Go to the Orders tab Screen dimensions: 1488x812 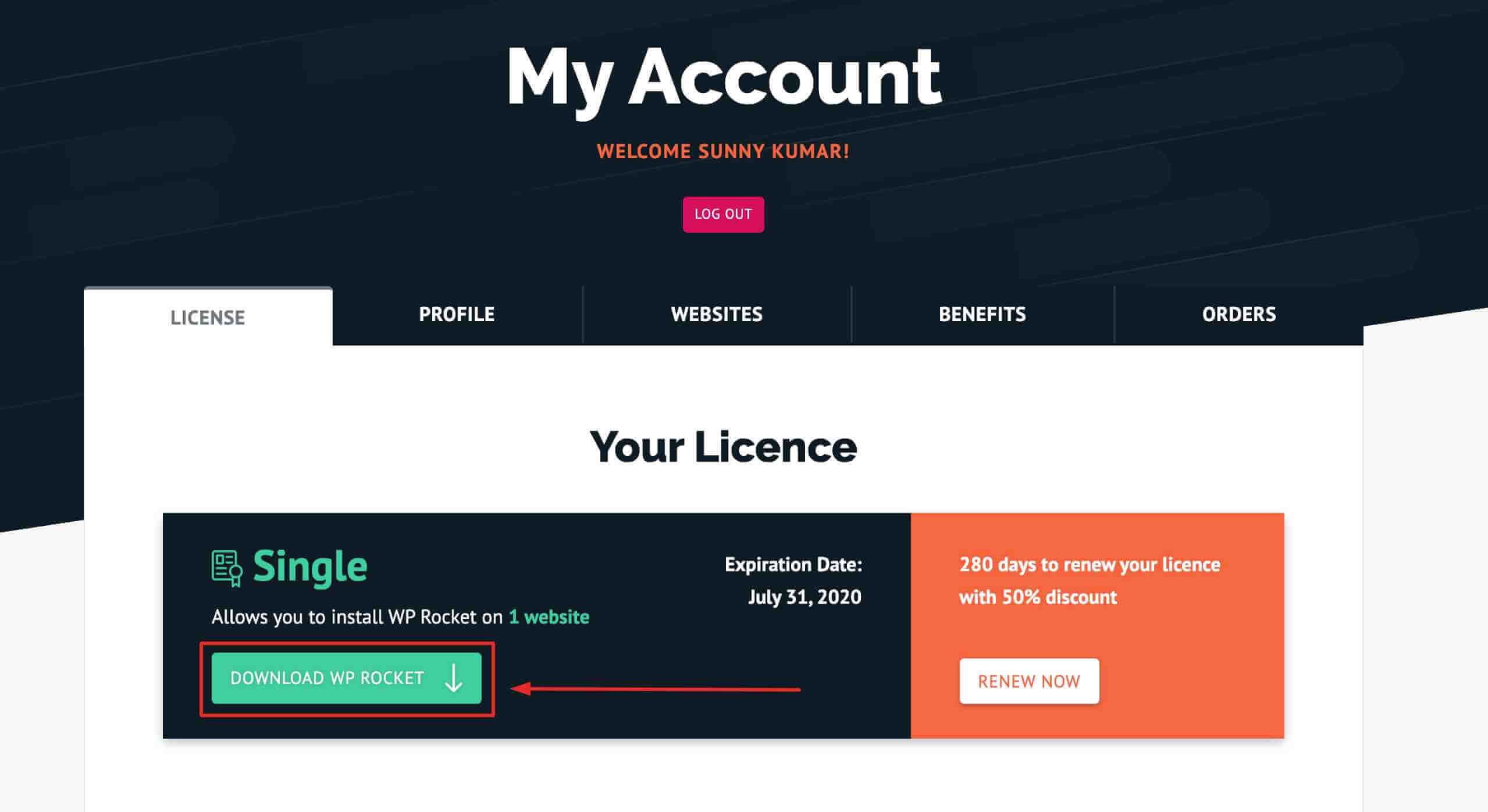pyautogui.click(x=1238, y=315)
